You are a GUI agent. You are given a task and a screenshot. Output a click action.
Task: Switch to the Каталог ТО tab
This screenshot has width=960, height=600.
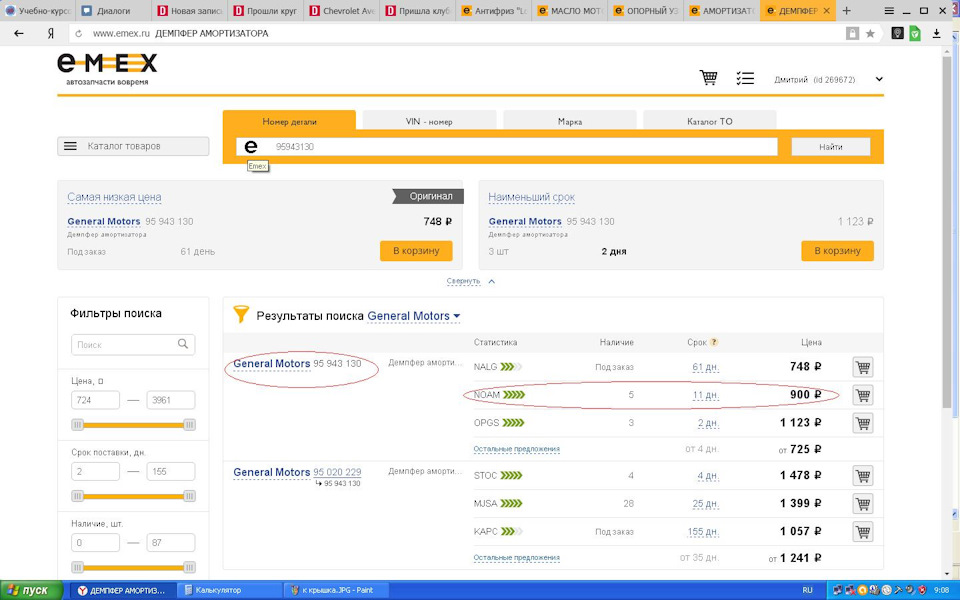tap(710, 121)
